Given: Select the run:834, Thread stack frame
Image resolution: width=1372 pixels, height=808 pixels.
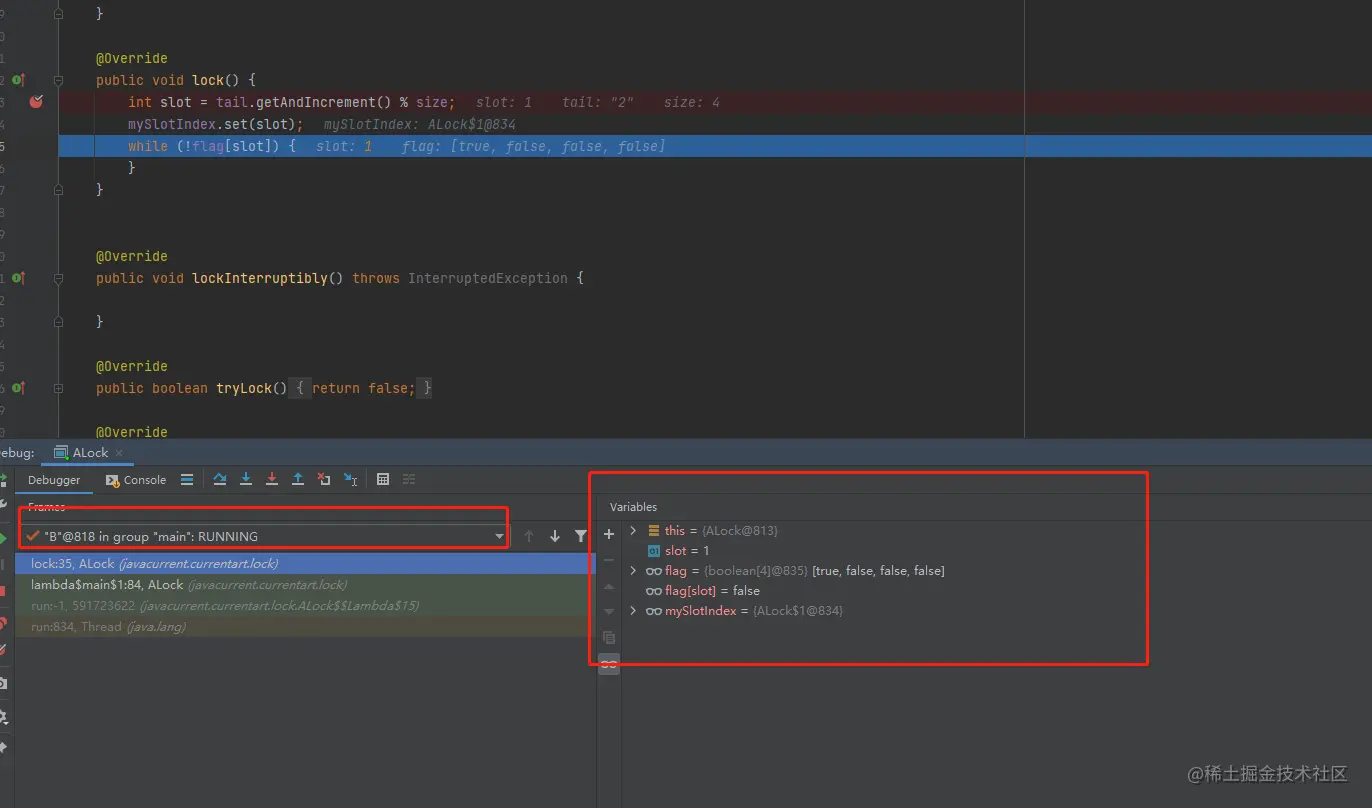Looking at the screenshot, I should [x=305, y=627].
